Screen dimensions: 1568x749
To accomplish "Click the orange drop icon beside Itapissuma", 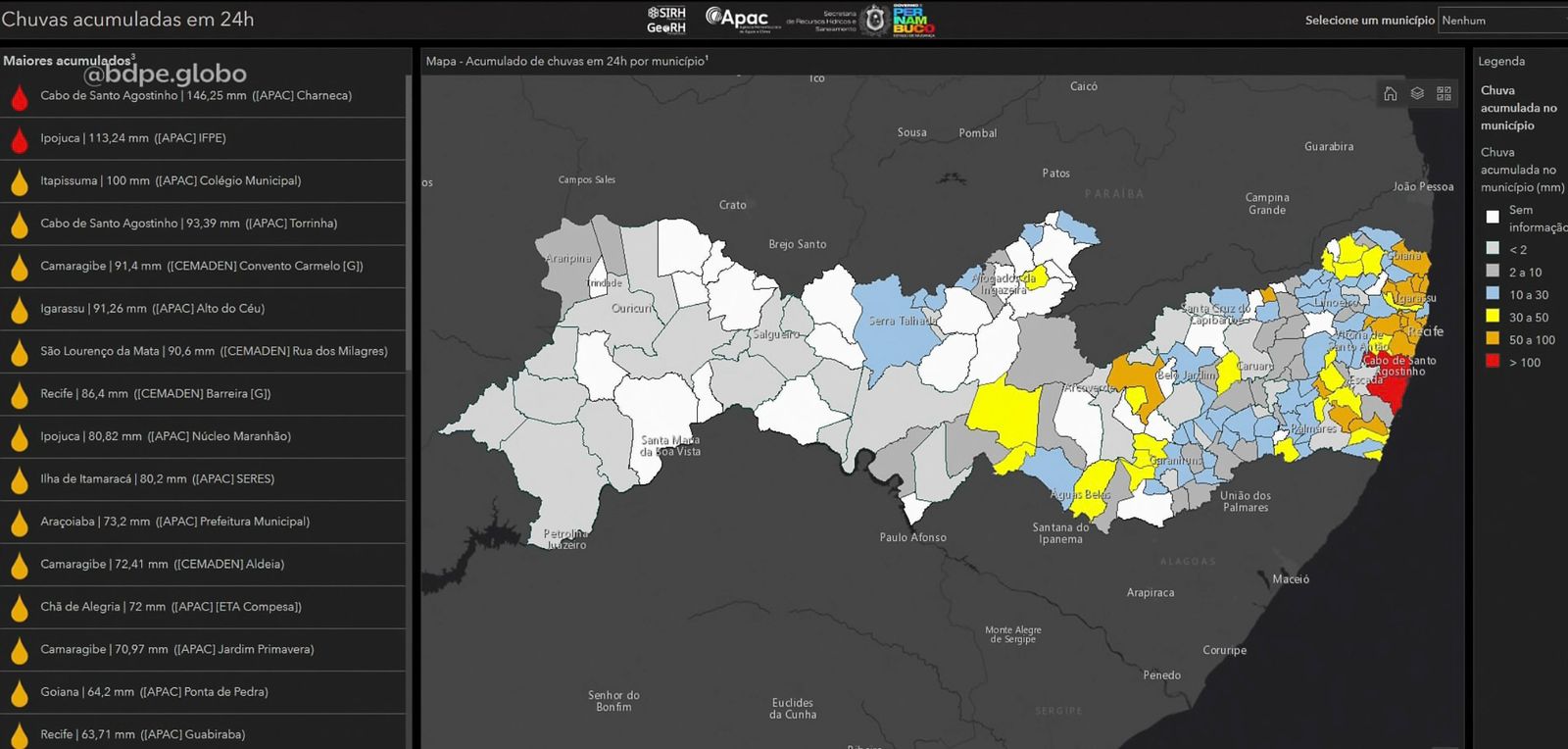I will point(19,182).
